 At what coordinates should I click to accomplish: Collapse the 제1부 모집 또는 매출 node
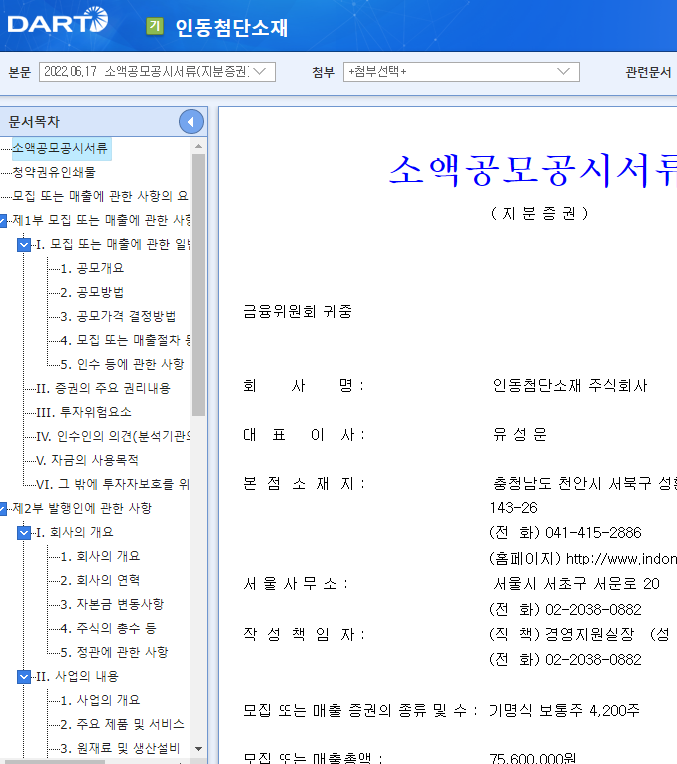point(3,221)
